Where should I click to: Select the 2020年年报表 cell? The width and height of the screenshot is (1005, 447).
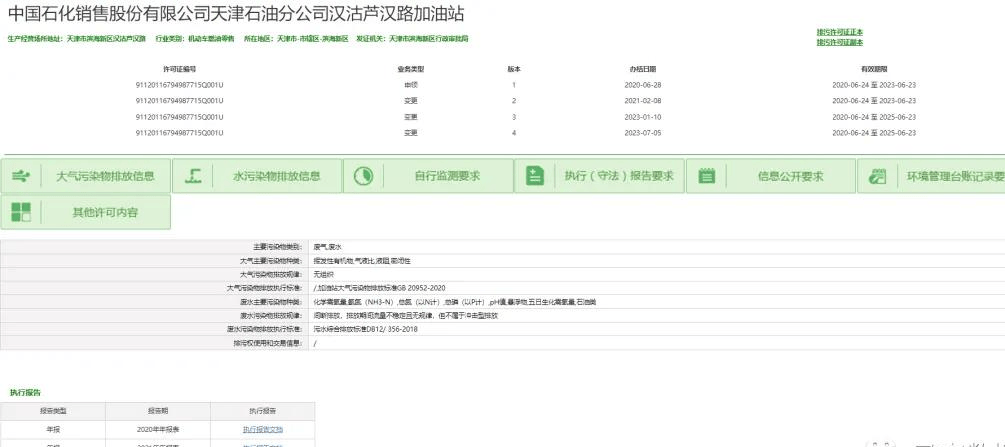pyautogui.click(x=158, y=430)
